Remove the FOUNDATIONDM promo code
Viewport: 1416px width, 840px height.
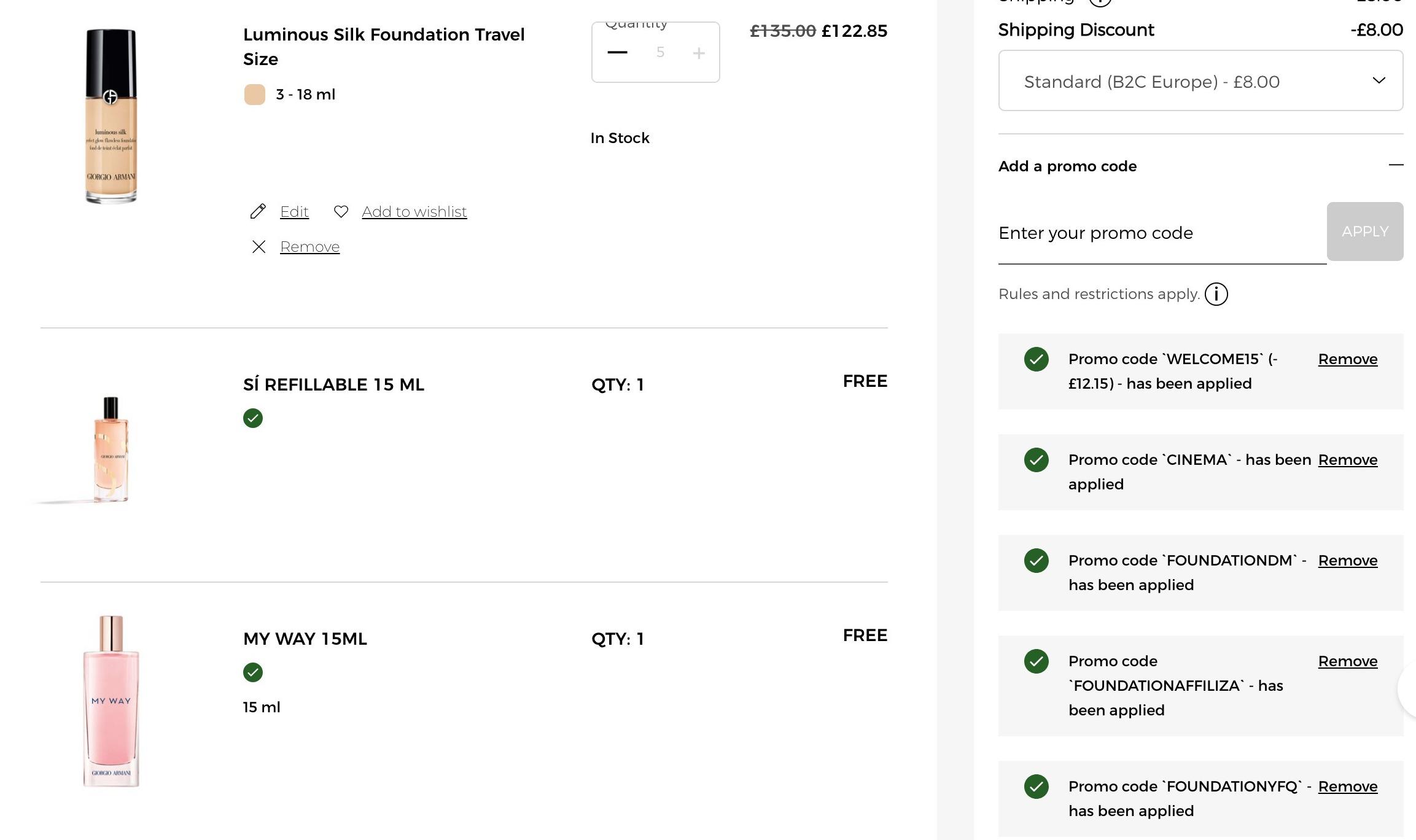pyautogui.click(x=1348, y=561)
